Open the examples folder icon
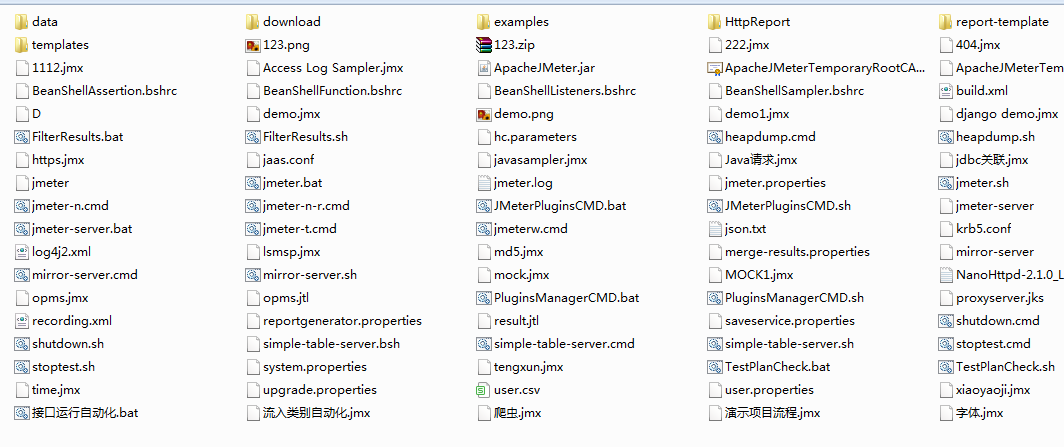Image resolution: width=1064 pixels, height=447 pixels. (x=483, y=22)
